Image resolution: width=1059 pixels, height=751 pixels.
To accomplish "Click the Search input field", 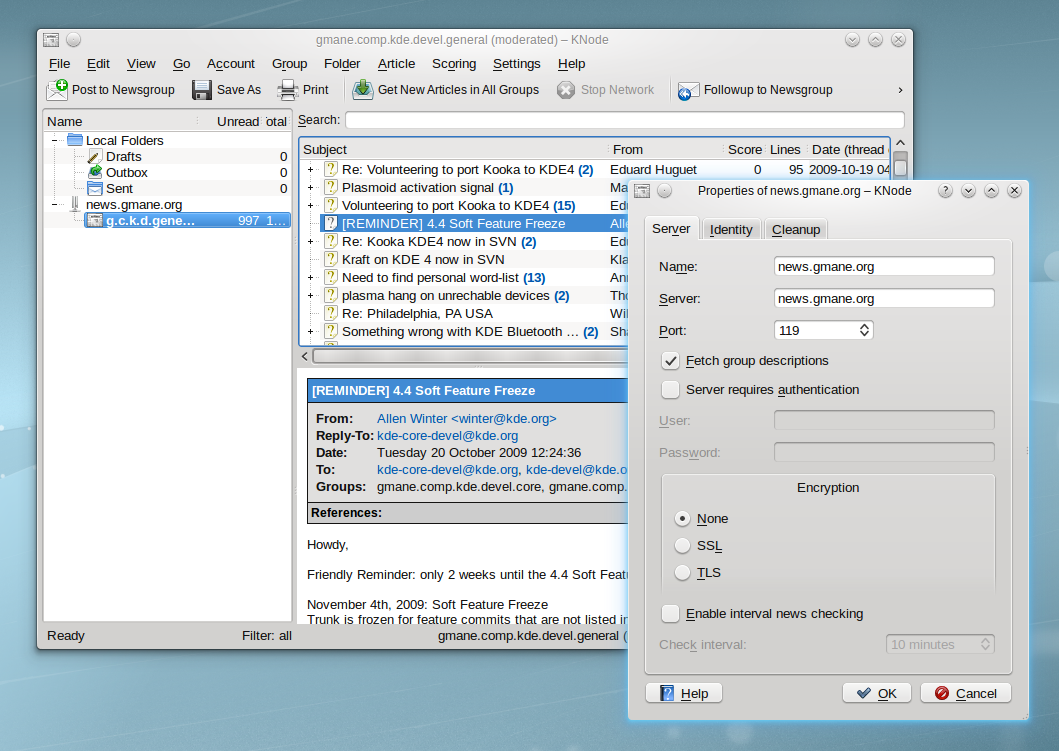I will pyautogui.click(x=624, y=120).
